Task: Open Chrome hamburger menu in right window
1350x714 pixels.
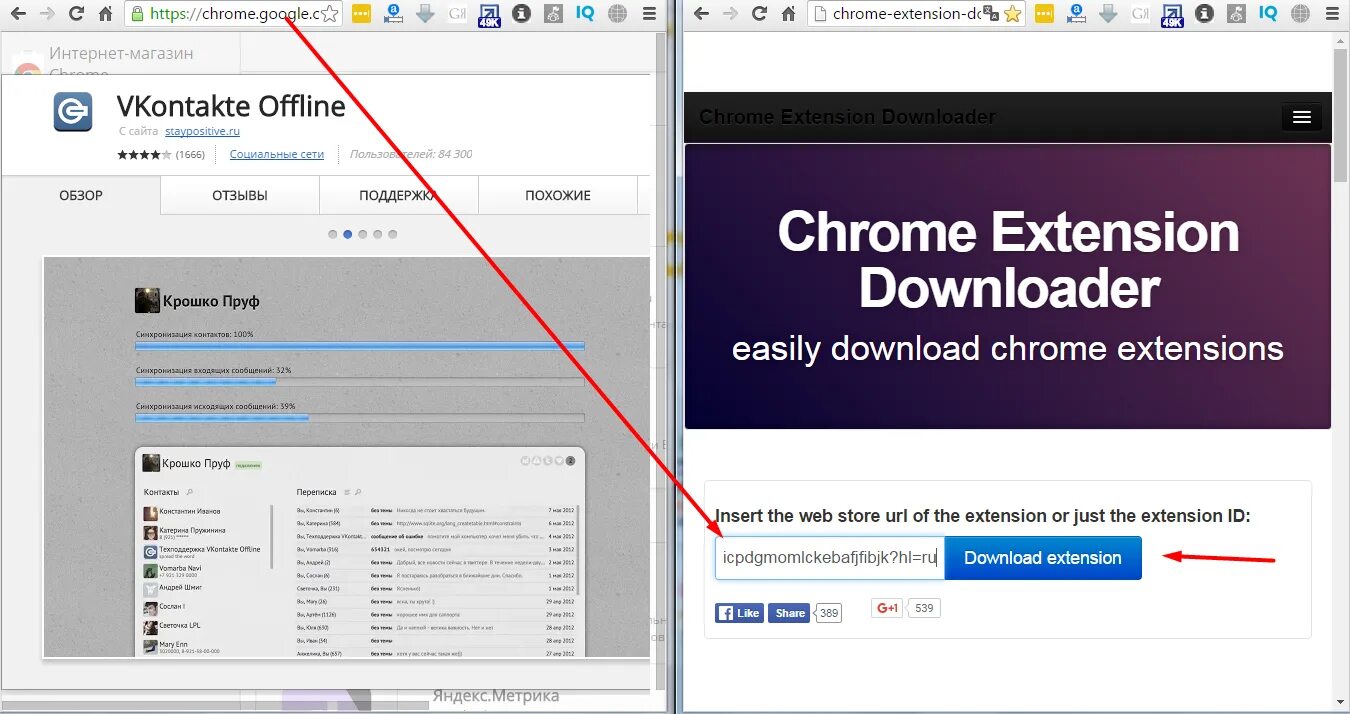Action: tap(1333, 14)
